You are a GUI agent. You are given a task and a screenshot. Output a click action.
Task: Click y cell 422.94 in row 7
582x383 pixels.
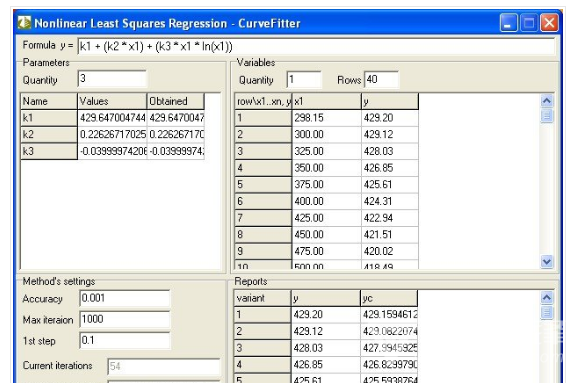390,218
